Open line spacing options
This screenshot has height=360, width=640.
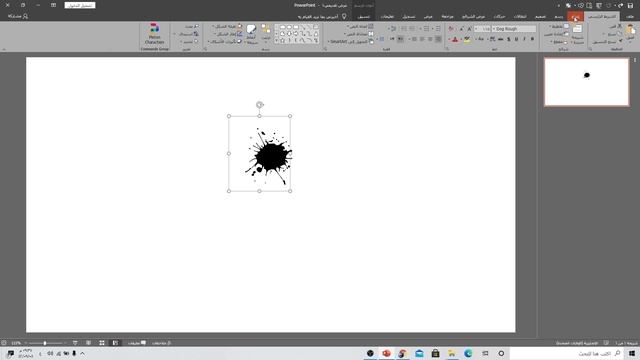(x=393, y=29)
